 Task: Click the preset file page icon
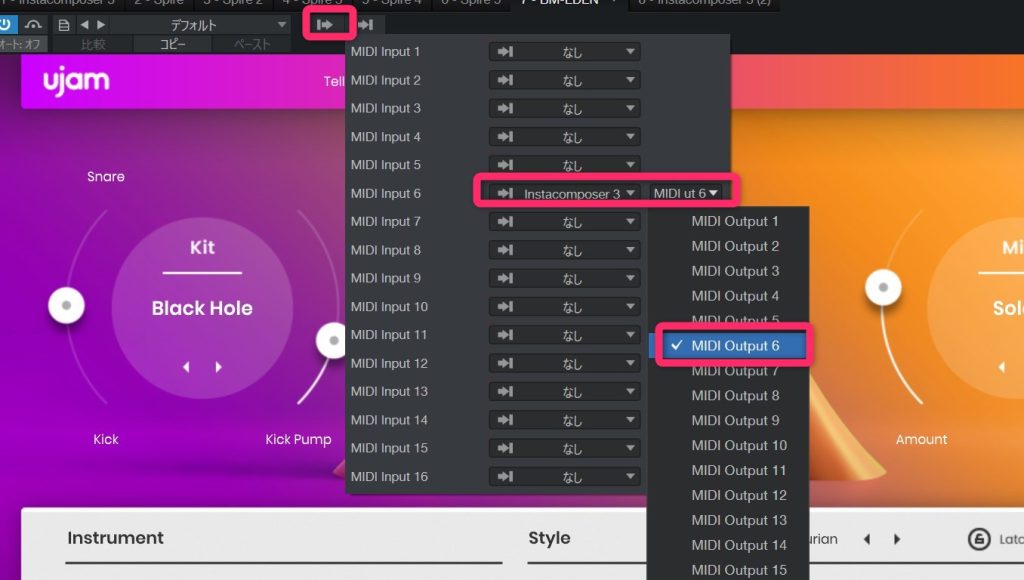click(64, 24)
